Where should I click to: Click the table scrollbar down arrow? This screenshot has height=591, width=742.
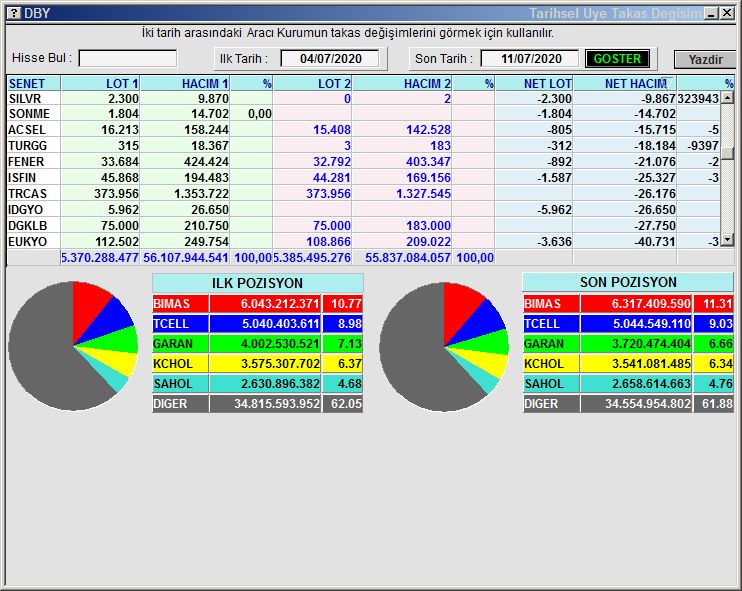click(x=728, y=240)
